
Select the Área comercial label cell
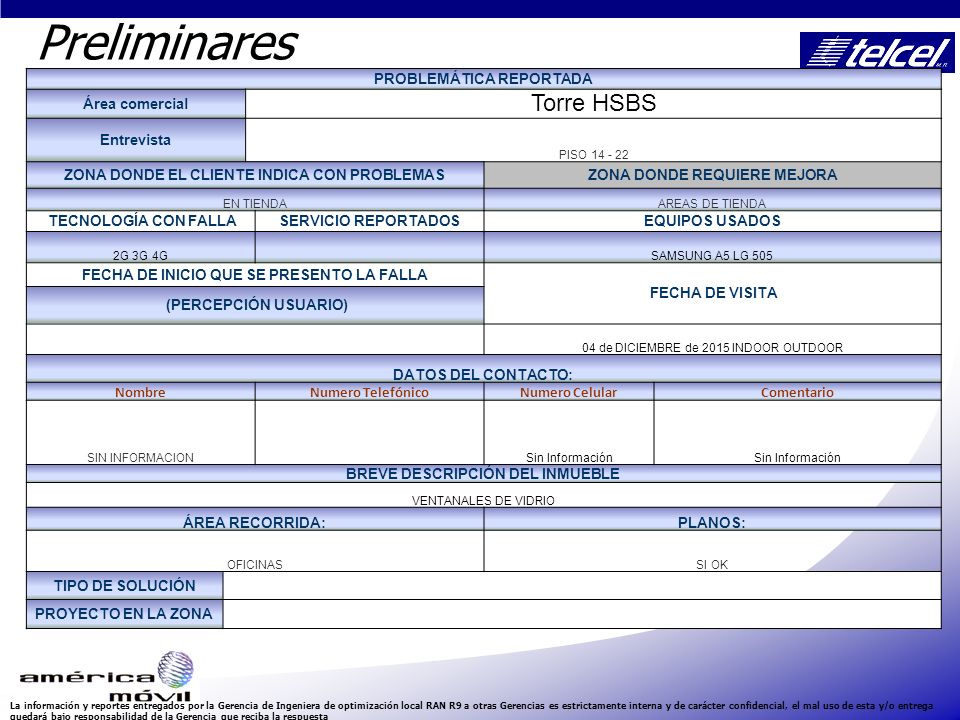135,103
